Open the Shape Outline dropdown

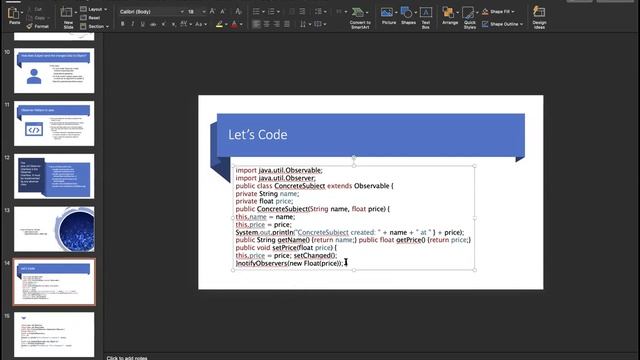(502, 24)
